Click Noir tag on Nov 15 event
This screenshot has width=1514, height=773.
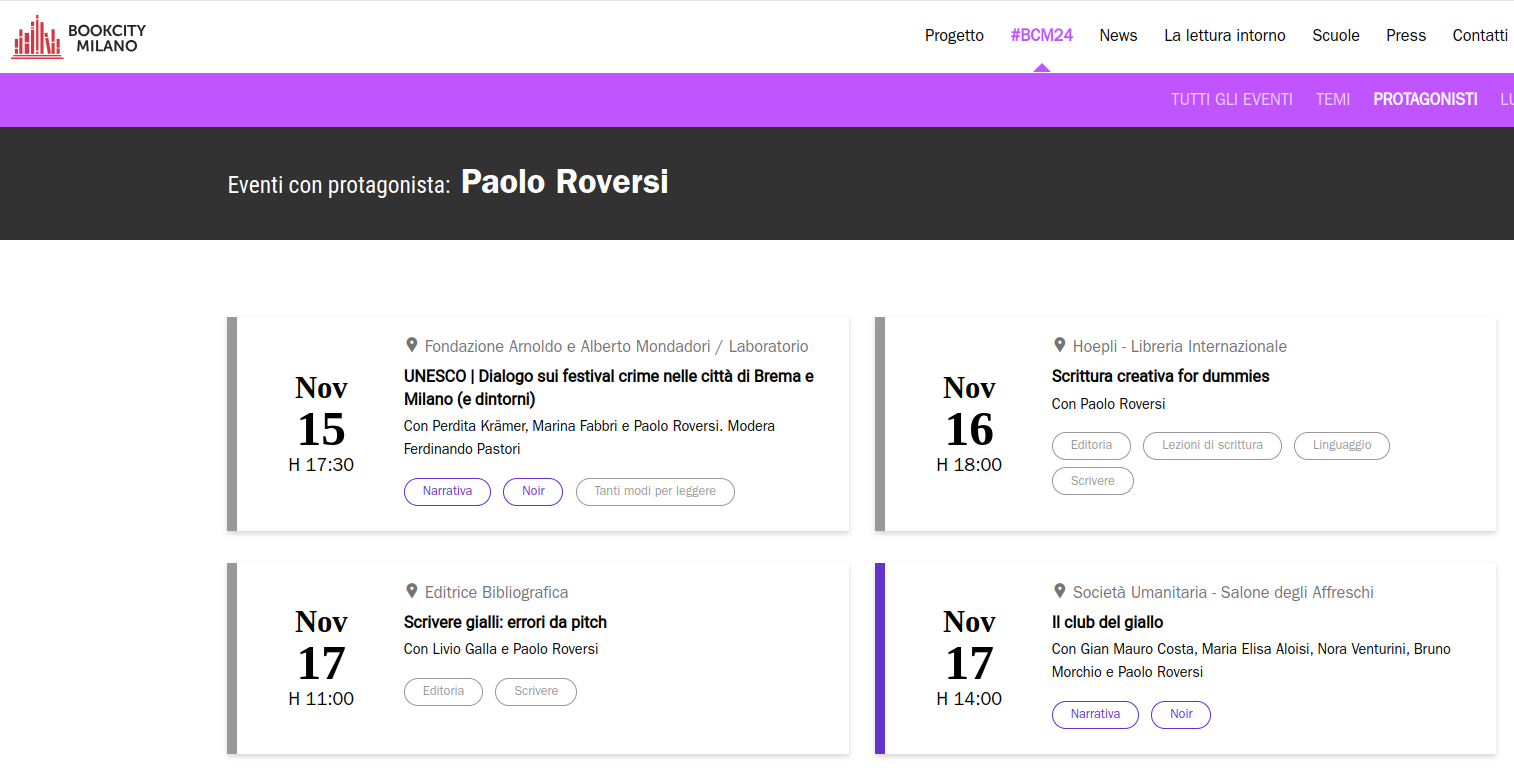(x=533, y=492)
